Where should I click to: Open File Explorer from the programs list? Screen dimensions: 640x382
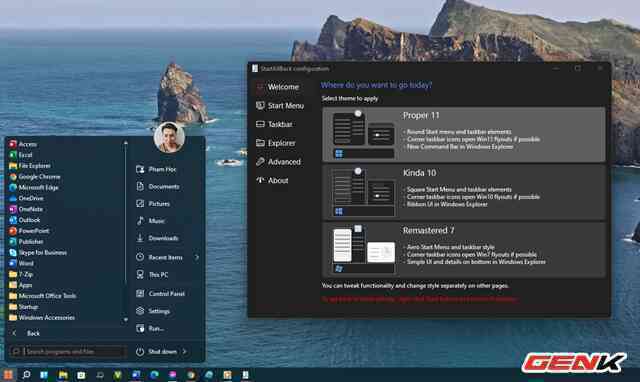point(30,166)
